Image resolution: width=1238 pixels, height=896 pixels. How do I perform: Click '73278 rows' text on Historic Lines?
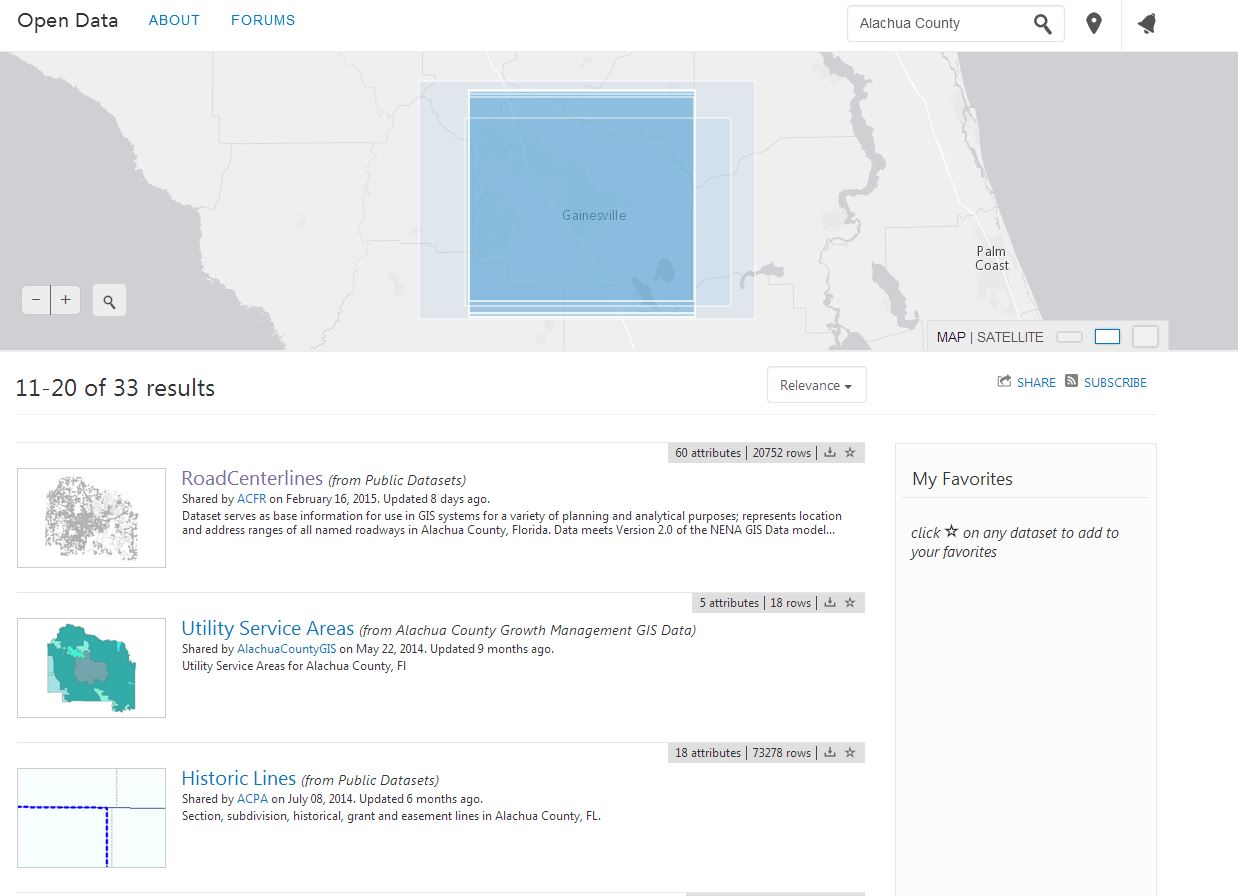(784, 753)
